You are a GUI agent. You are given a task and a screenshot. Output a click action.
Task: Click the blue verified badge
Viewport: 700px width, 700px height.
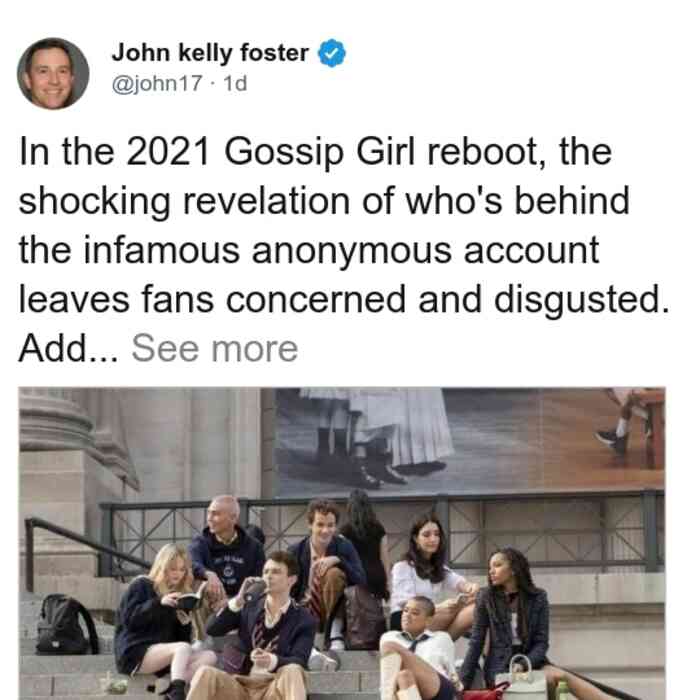331,53
